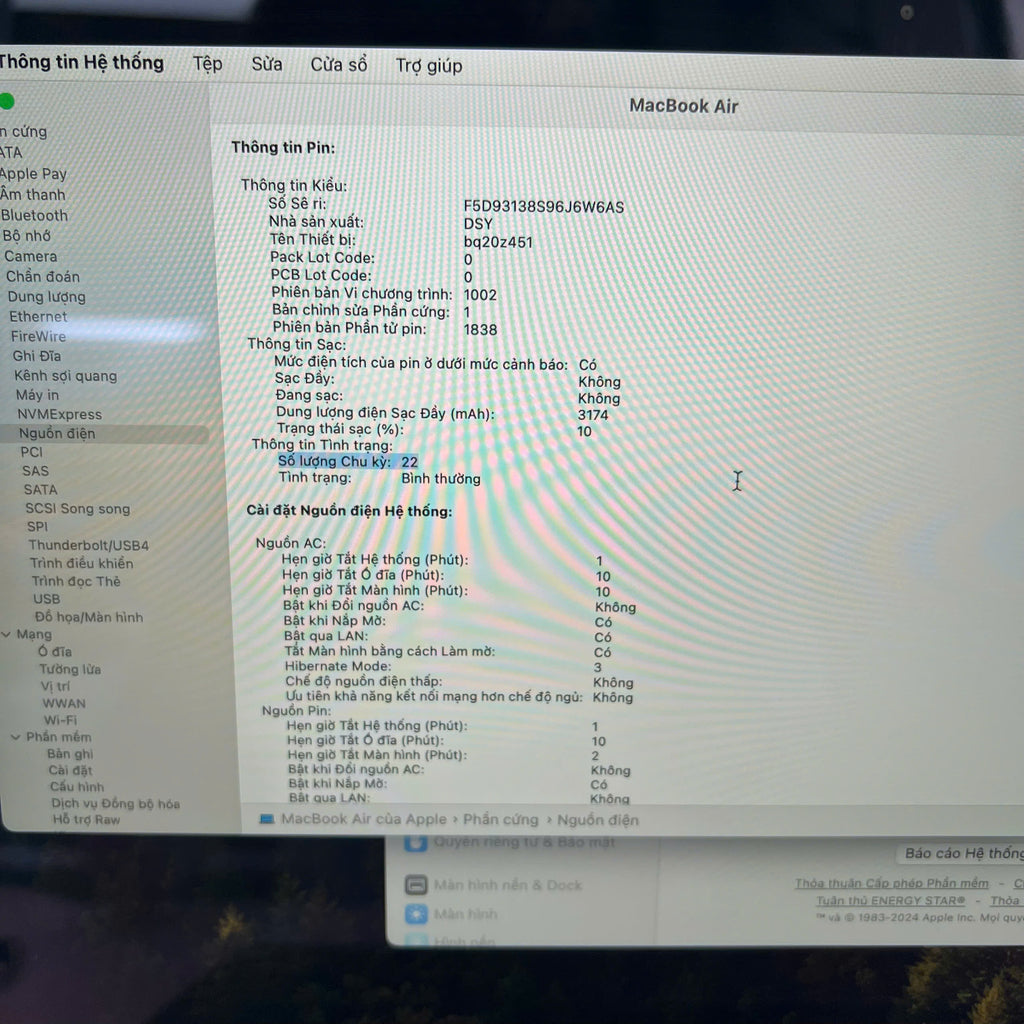Open Thỏa thuận Cấp phép Phần mềm link

[891, 883]
